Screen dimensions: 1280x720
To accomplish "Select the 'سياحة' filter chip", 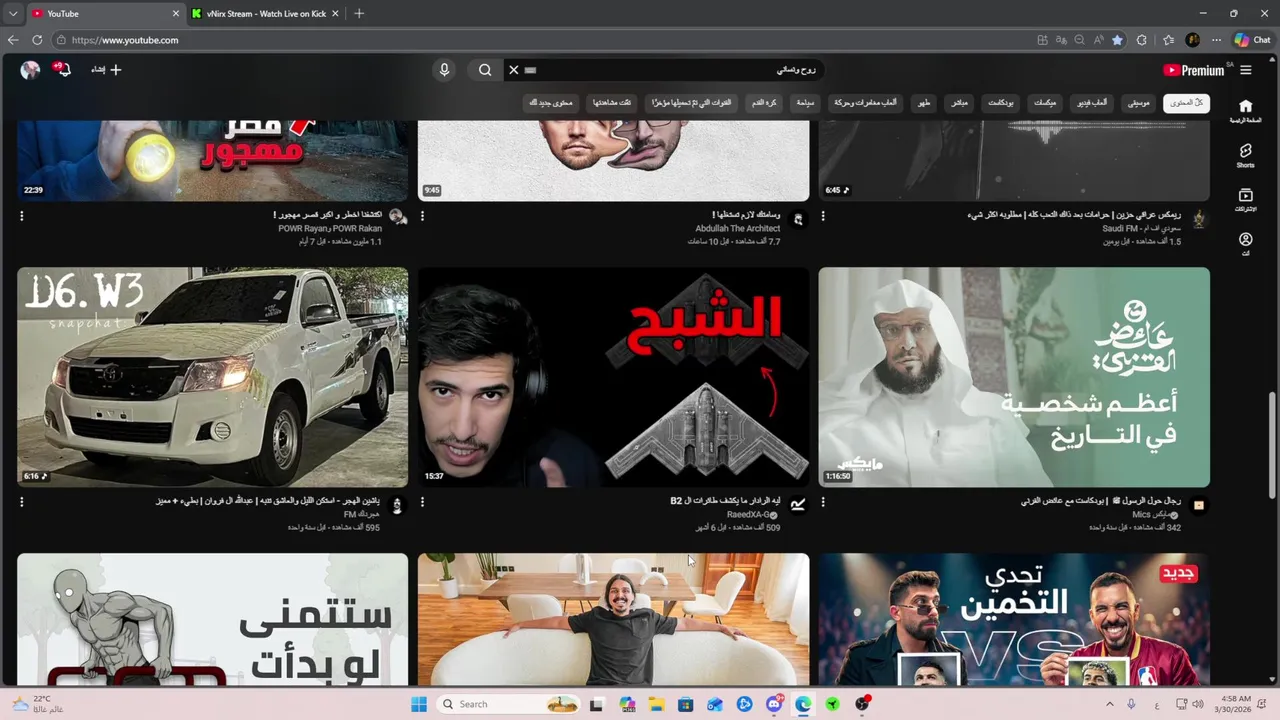I will pos(805,103).
